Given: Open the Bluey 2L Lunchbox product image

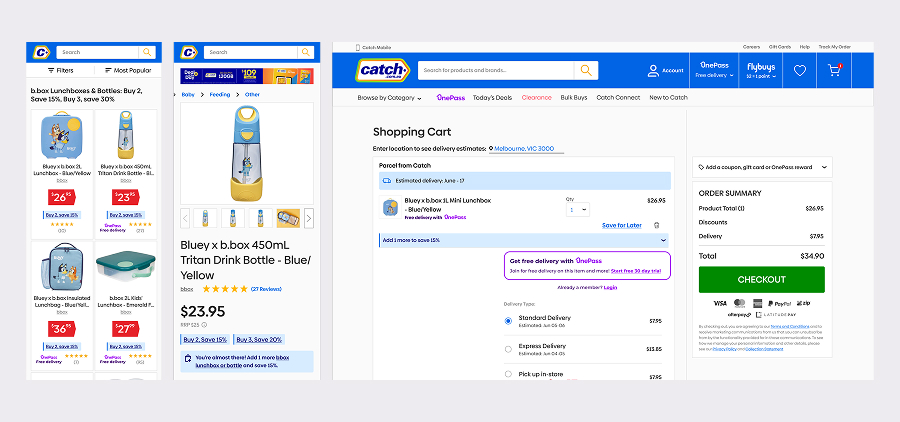Looking at the screenshot, I should (x=61, y=136).
